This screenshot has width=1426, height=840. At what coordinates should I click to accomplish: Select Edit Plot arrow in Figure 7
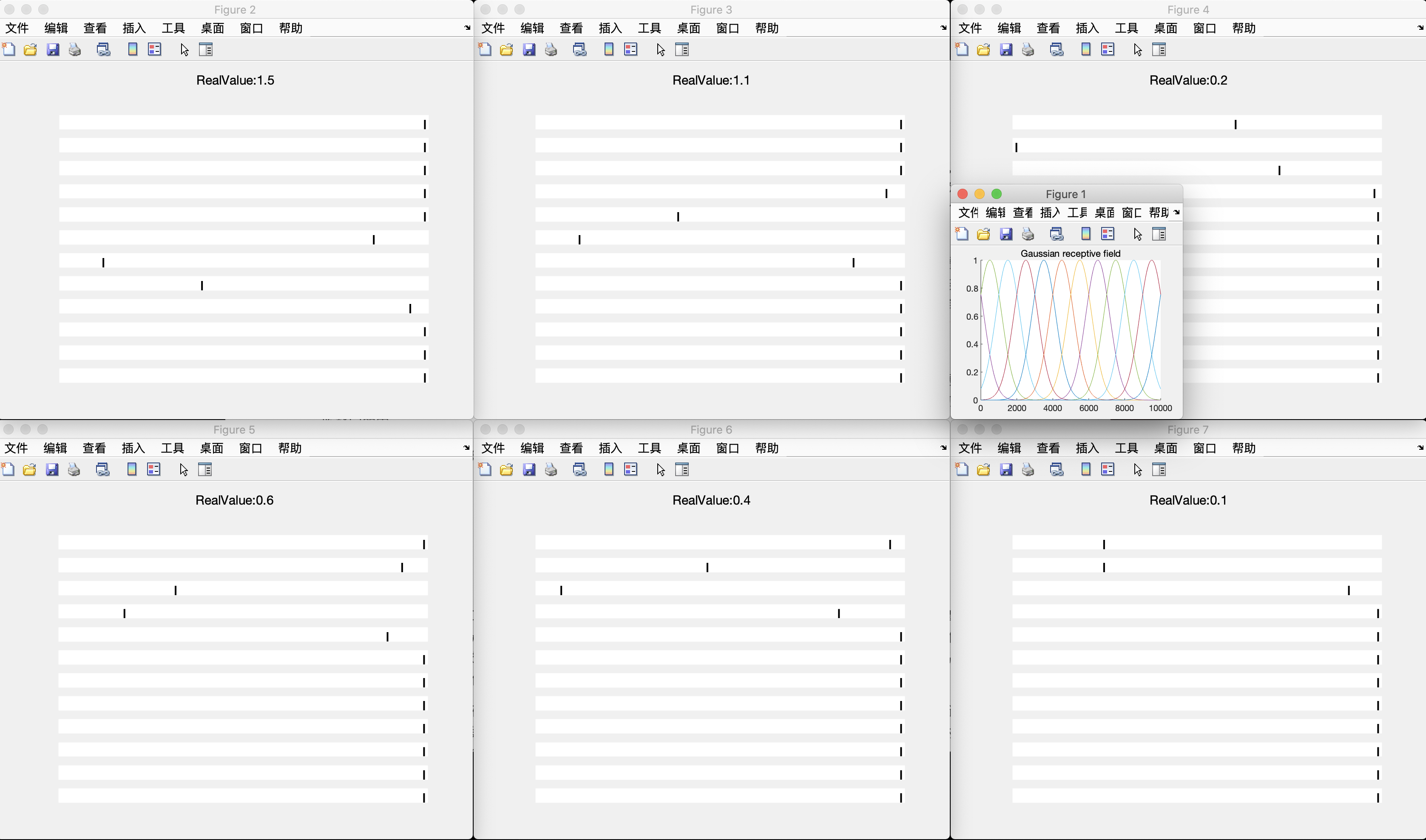pyautogui.click(x=1138, y=470)
